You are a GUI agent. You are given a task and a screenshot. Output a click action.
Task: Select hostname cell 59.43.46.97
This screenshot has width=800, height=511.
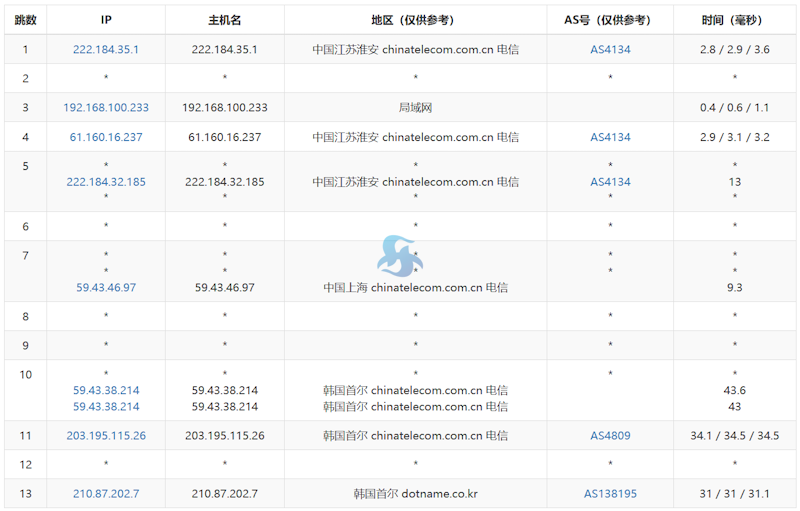224,288
